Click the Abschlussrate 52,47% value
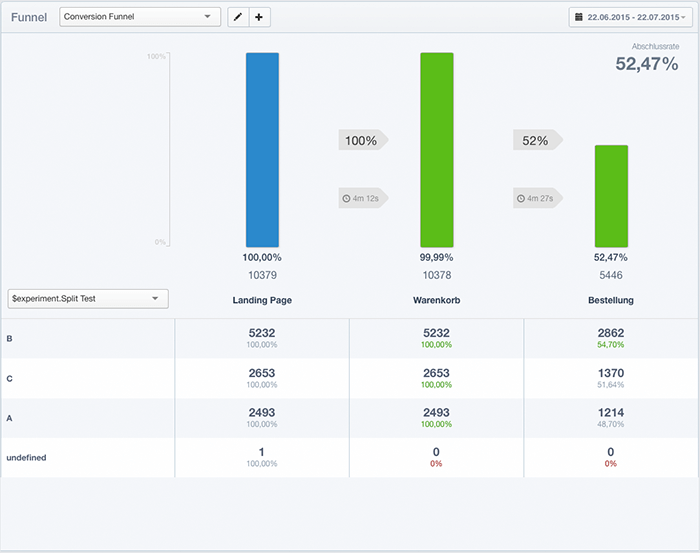This screenshot has width=700, height=553. (647, 64)
